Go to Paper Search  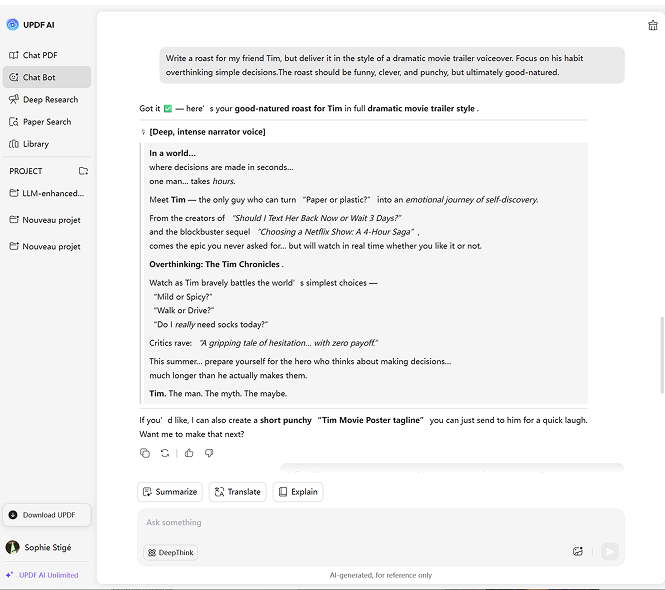pyautogui.click(x=45, y=122)
